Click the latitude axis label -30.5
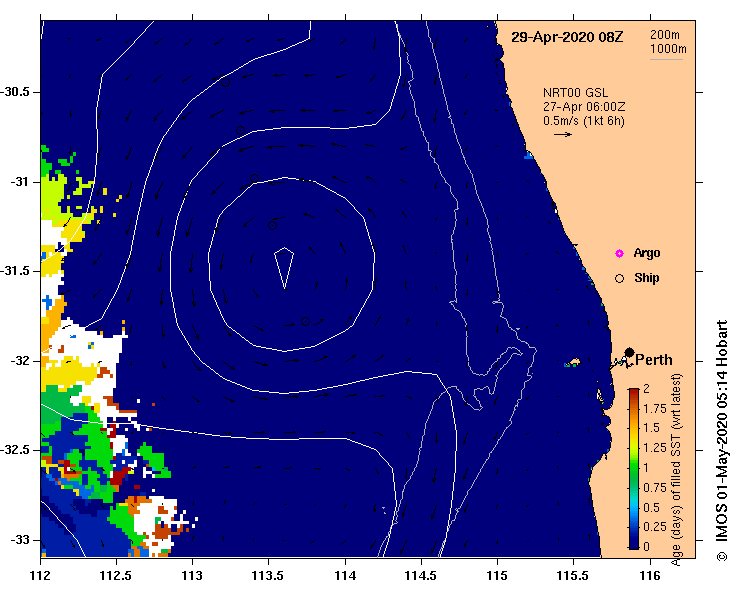739x592 pixels. [16, 92]
